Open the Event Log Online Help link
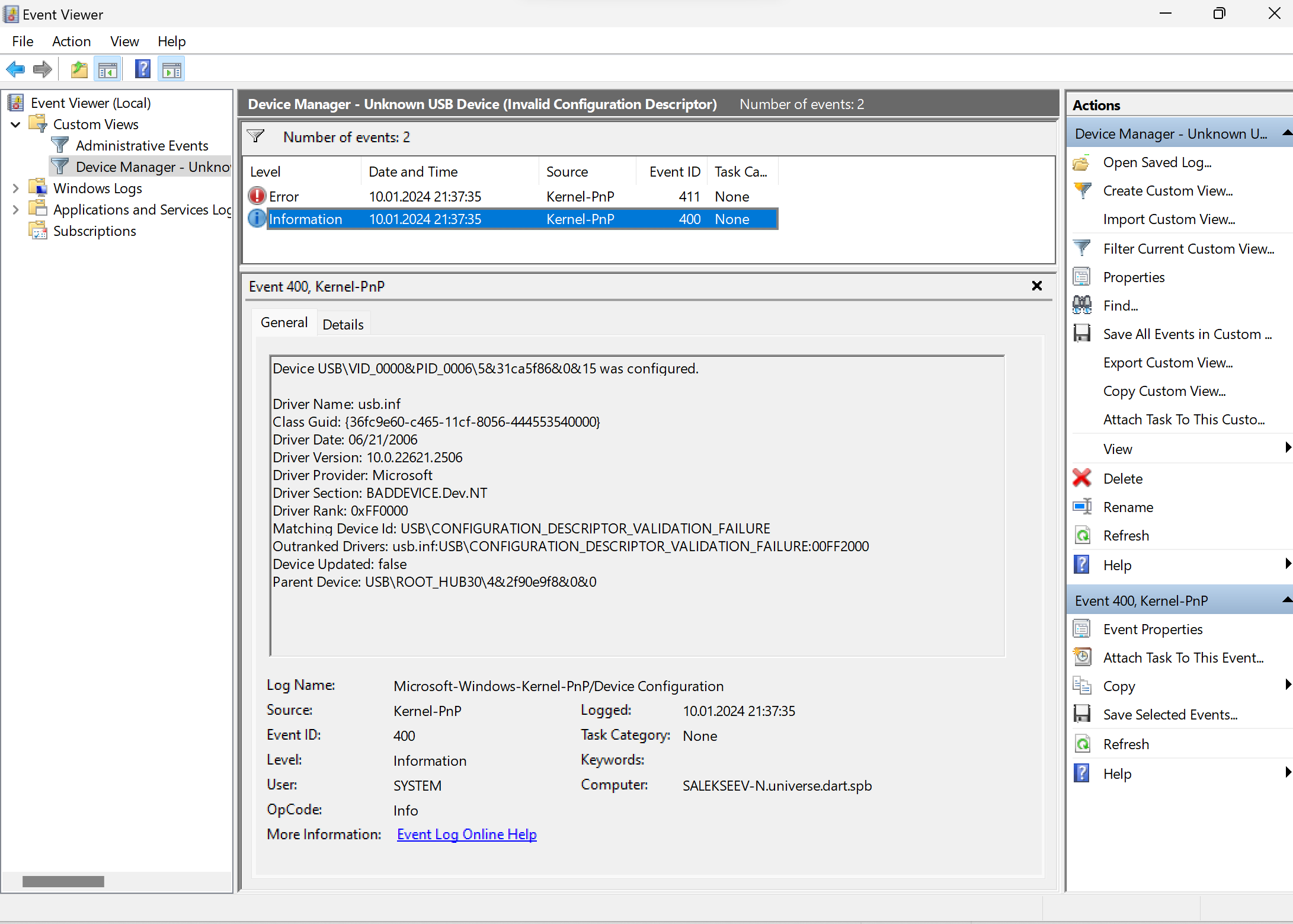1293x924 pixels. (x=466, y=834)
